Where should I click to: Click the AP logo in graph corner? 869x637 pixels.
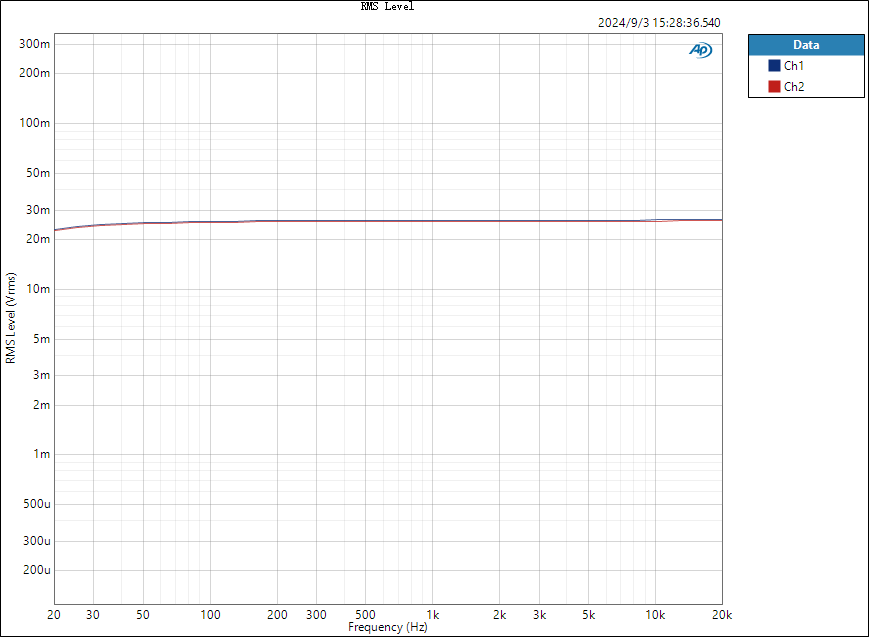(701, 50)
